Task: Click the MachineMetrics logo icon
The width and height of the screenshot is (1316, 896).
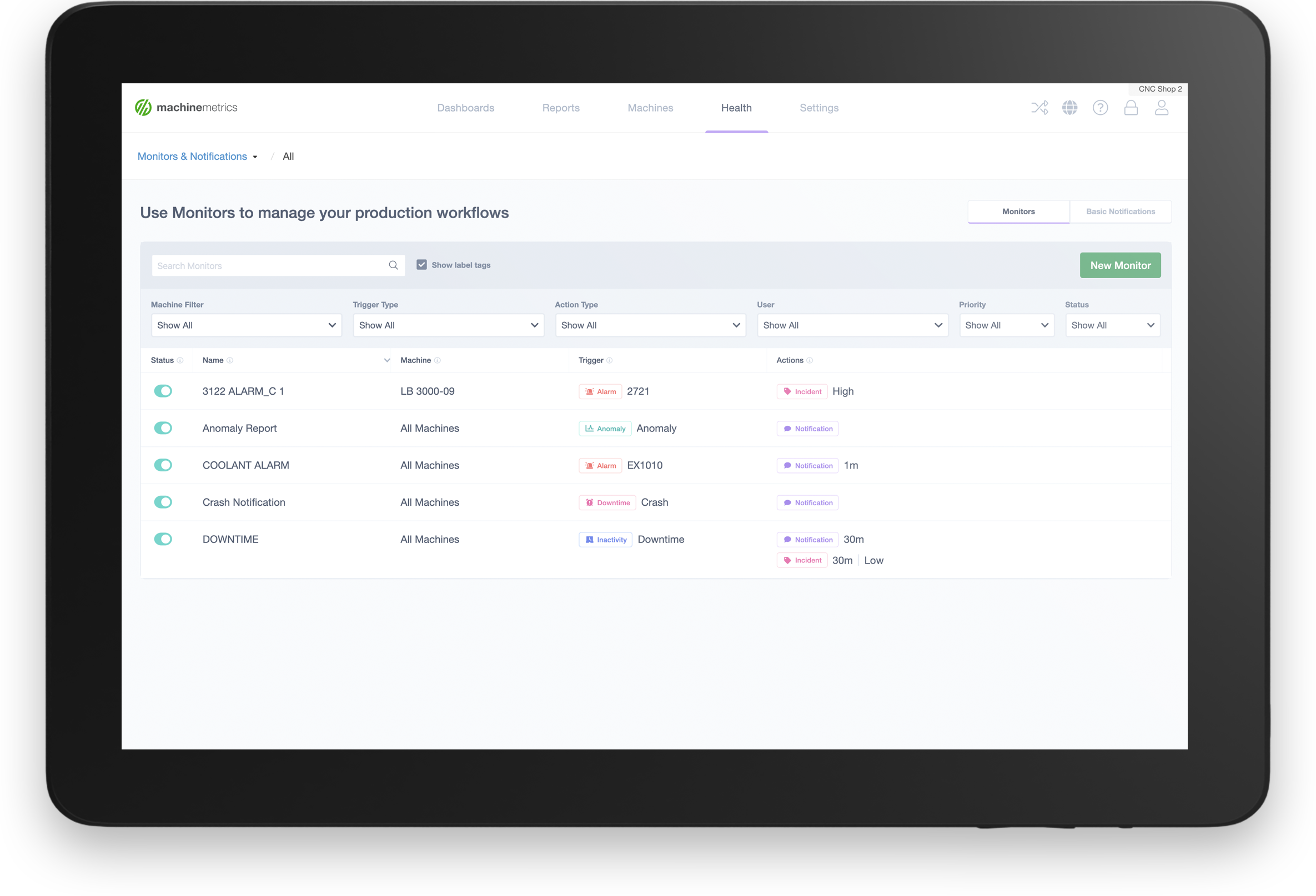Action: tap(144, 107)
